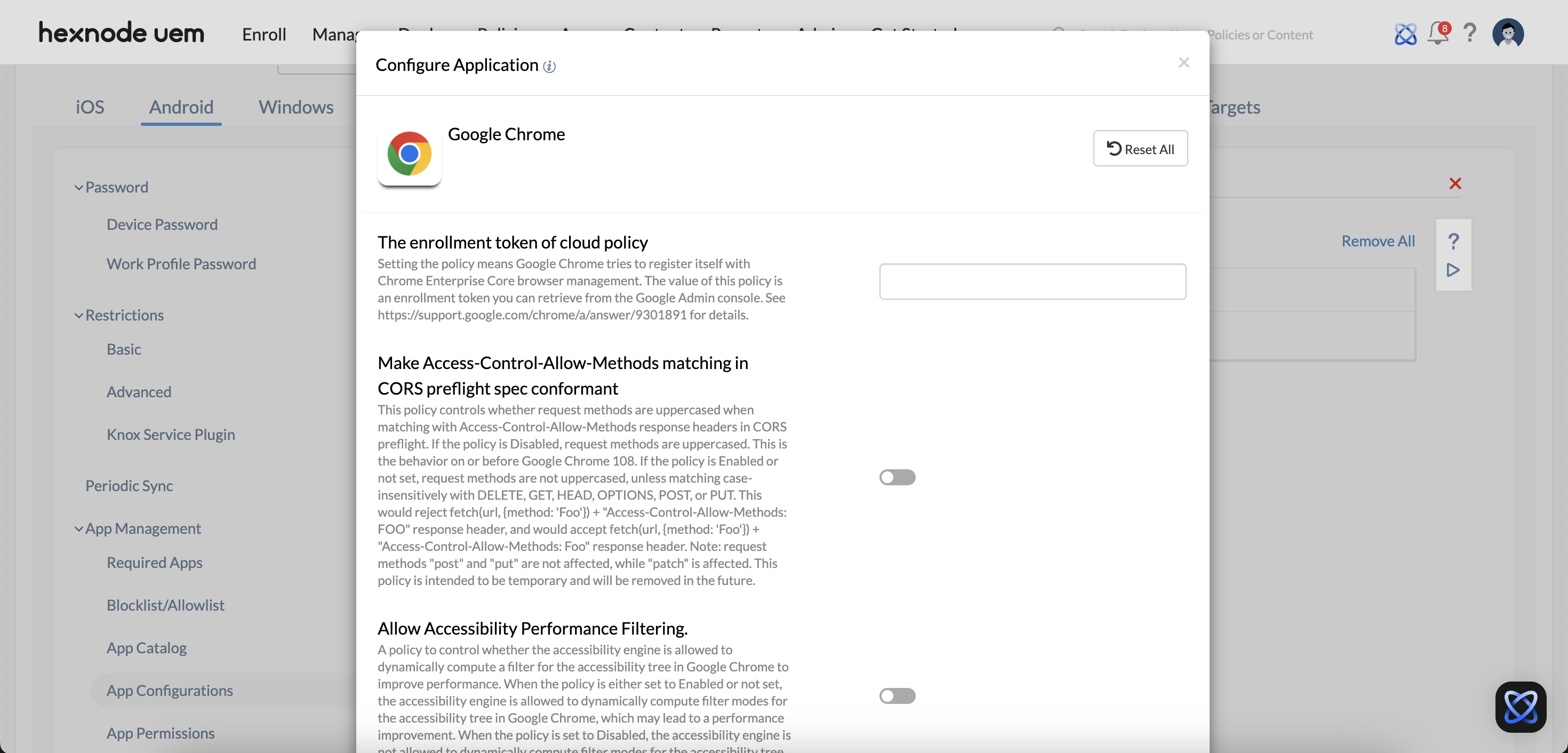Switch to the iOS tab
The width and height of the screenshot is (1568, 753).
(90, 107)
